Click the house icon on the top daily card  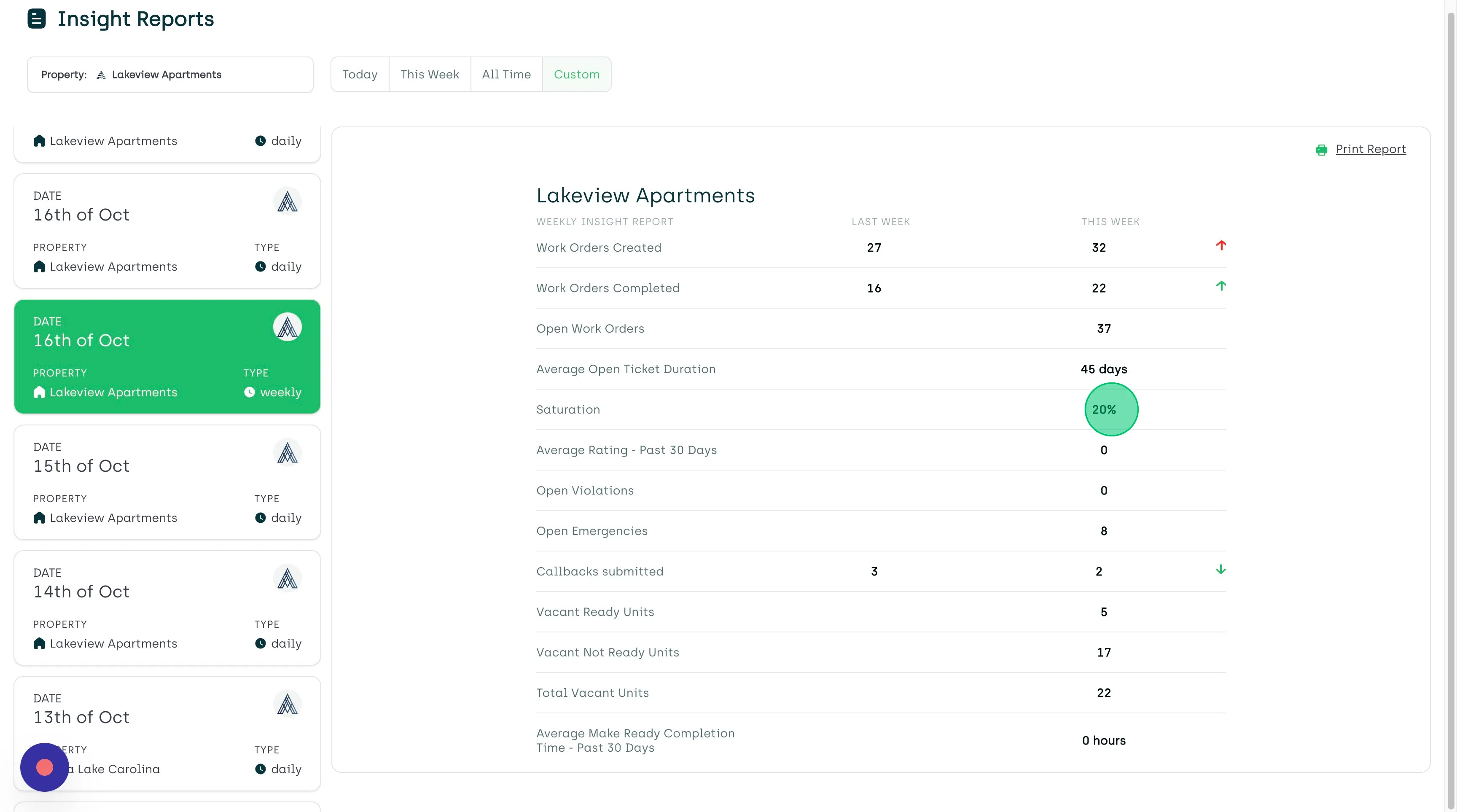(x=39, y=141)
